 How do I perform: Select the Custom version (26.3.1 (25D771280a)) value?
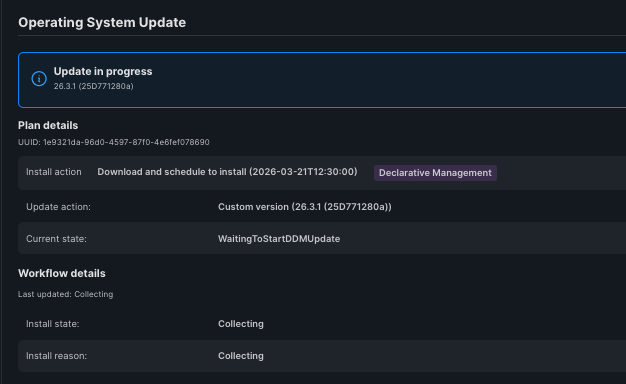point(305,207)
